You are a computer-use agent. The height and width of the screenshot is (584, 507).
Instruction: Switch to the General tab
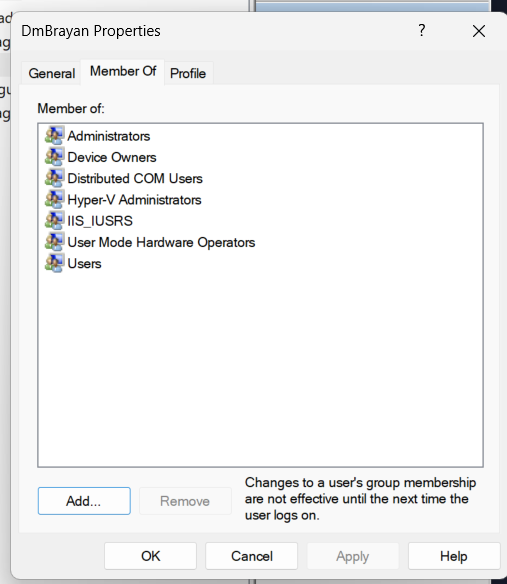[x=51, y=73]
